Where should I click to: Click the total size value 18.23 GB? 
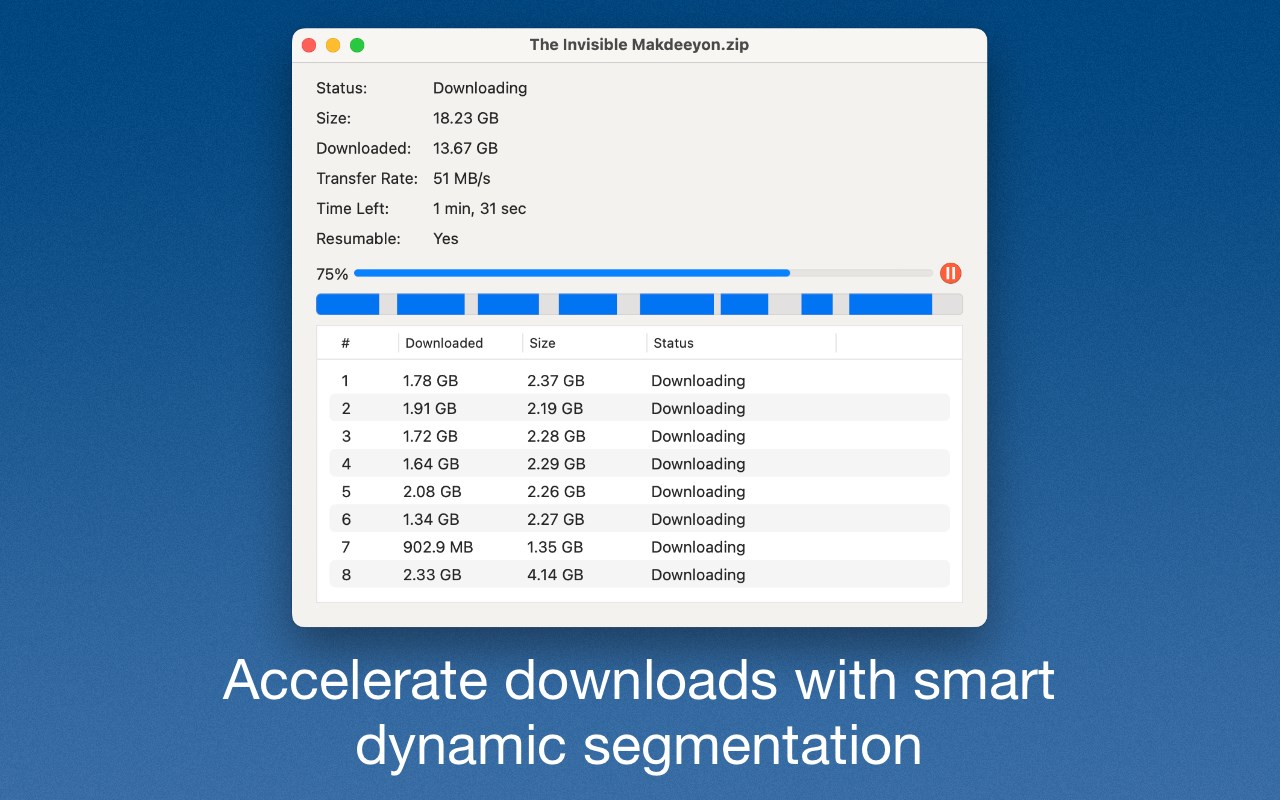466,118
